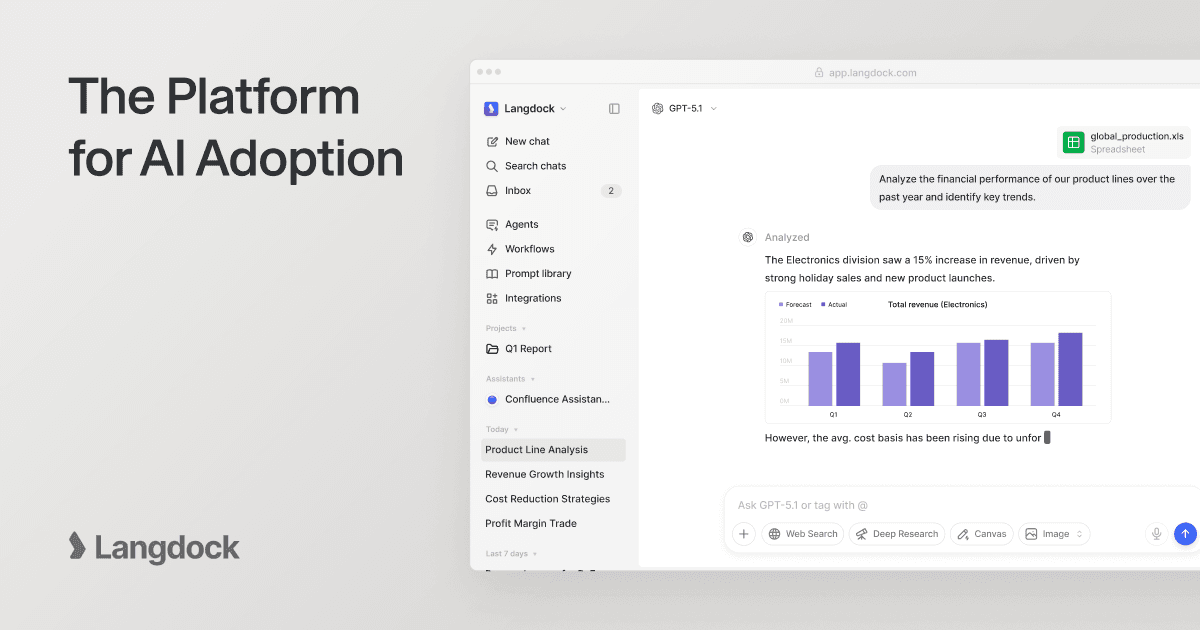
Task: Enable Canvas mode
Action: [x=981, y=534]
